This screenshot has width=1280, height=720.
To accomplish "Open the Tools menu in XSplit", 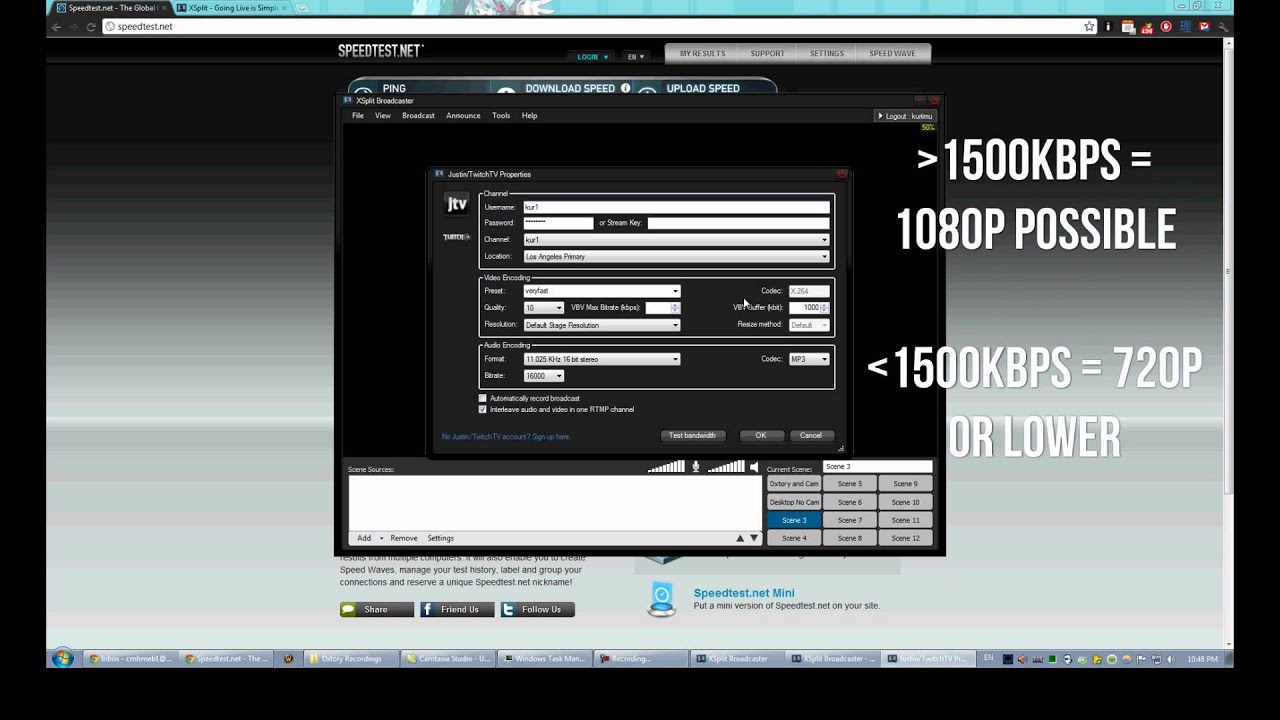I will 501,116.
